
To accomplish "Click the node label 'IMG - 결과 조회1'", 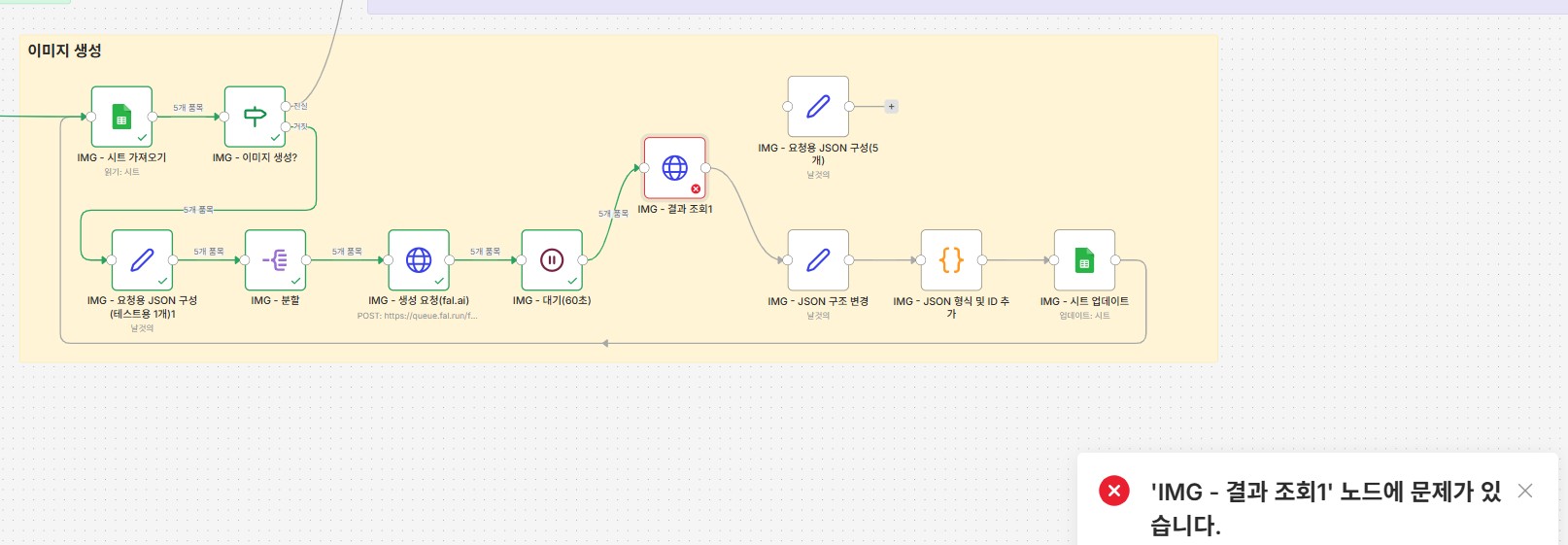I will pos(675,209).
